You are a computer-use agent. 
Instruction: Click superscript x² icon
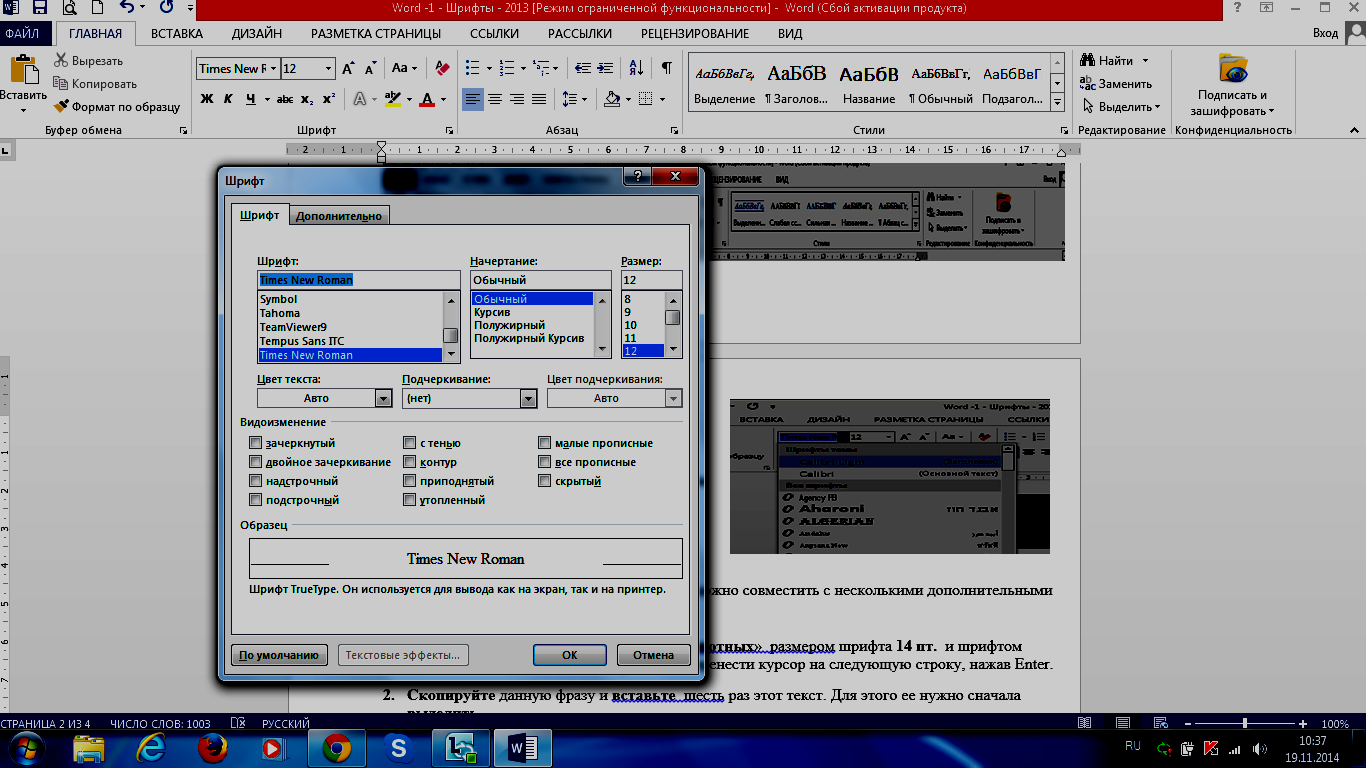coord(328,99)
